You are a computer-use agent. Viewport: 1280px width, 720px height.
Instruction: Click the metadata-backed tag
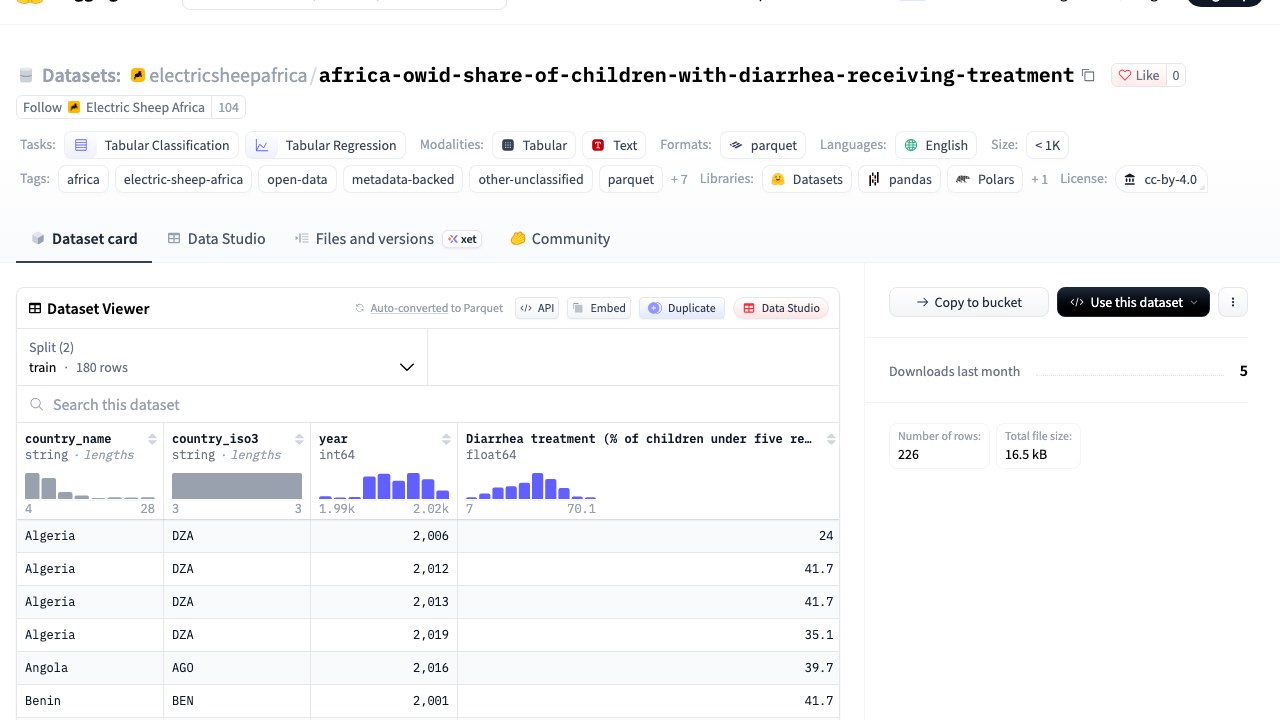tap(403, 179)
